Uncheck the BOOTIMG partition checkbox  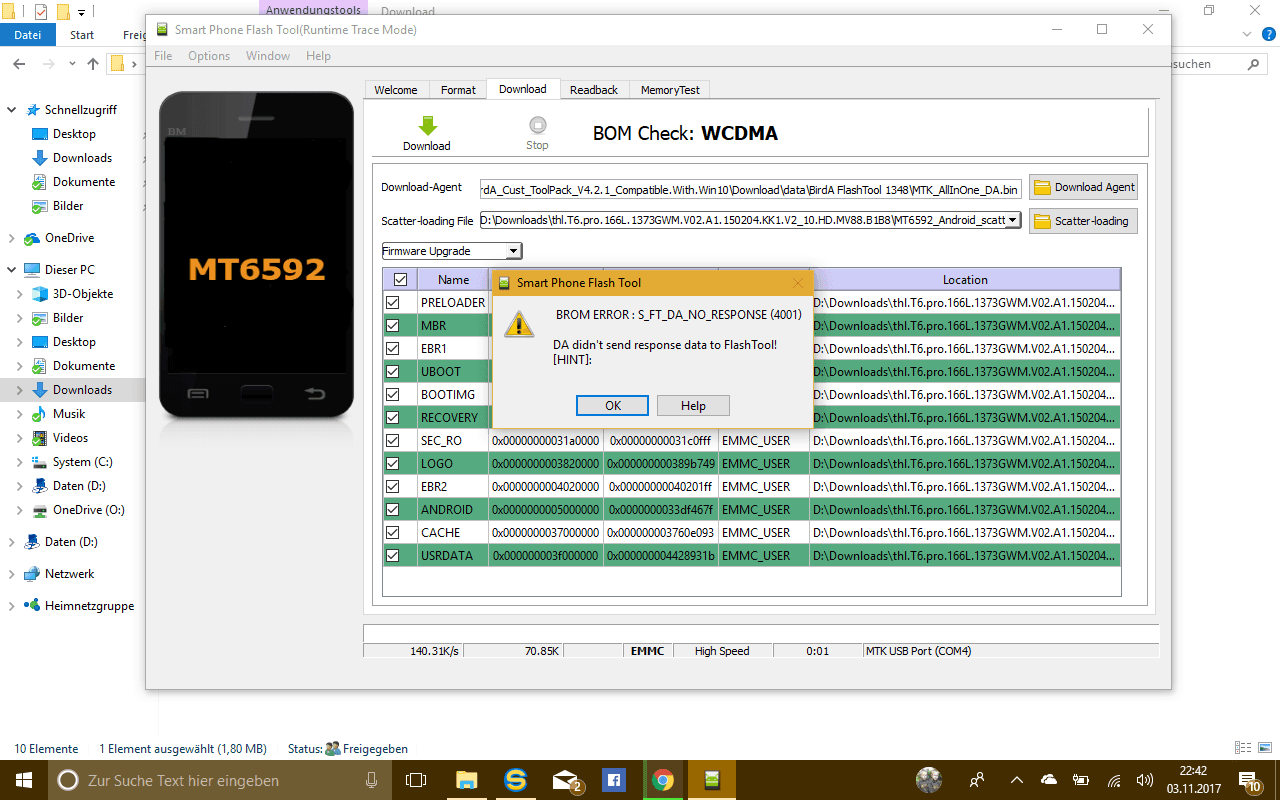click(x=393, y=394)
